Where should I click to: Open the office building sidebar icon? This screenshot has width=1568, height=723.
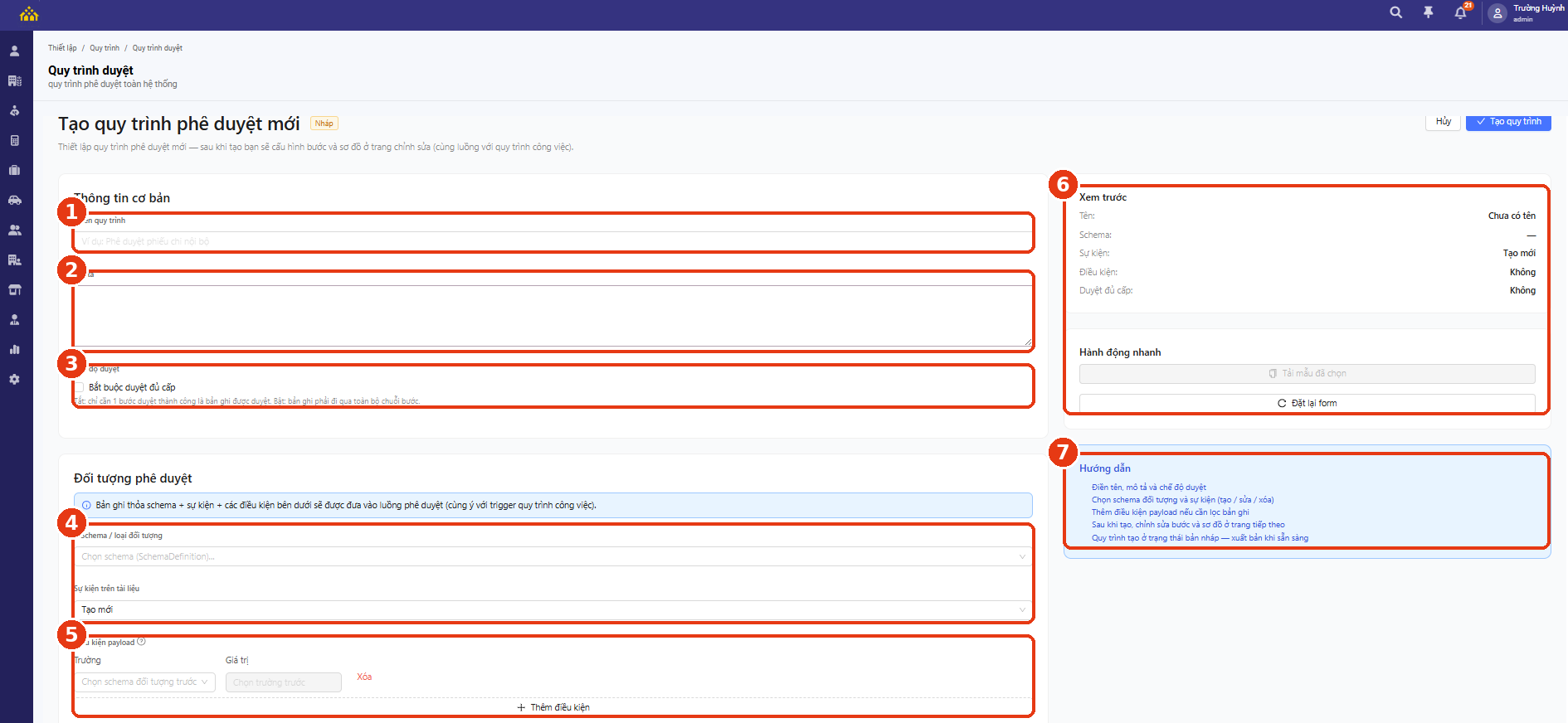(14, 81)
